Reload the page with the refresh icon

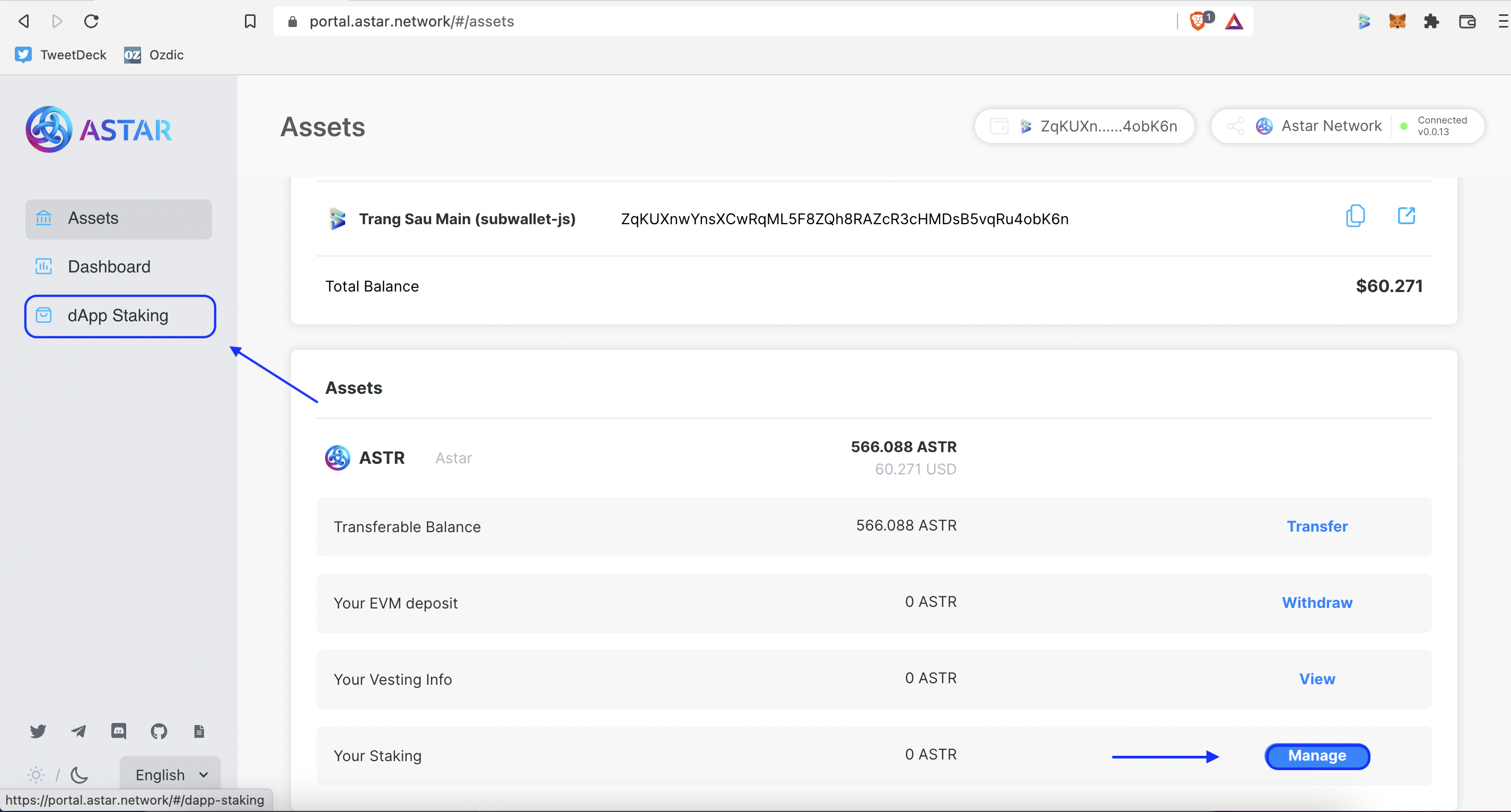coord(91,22)
